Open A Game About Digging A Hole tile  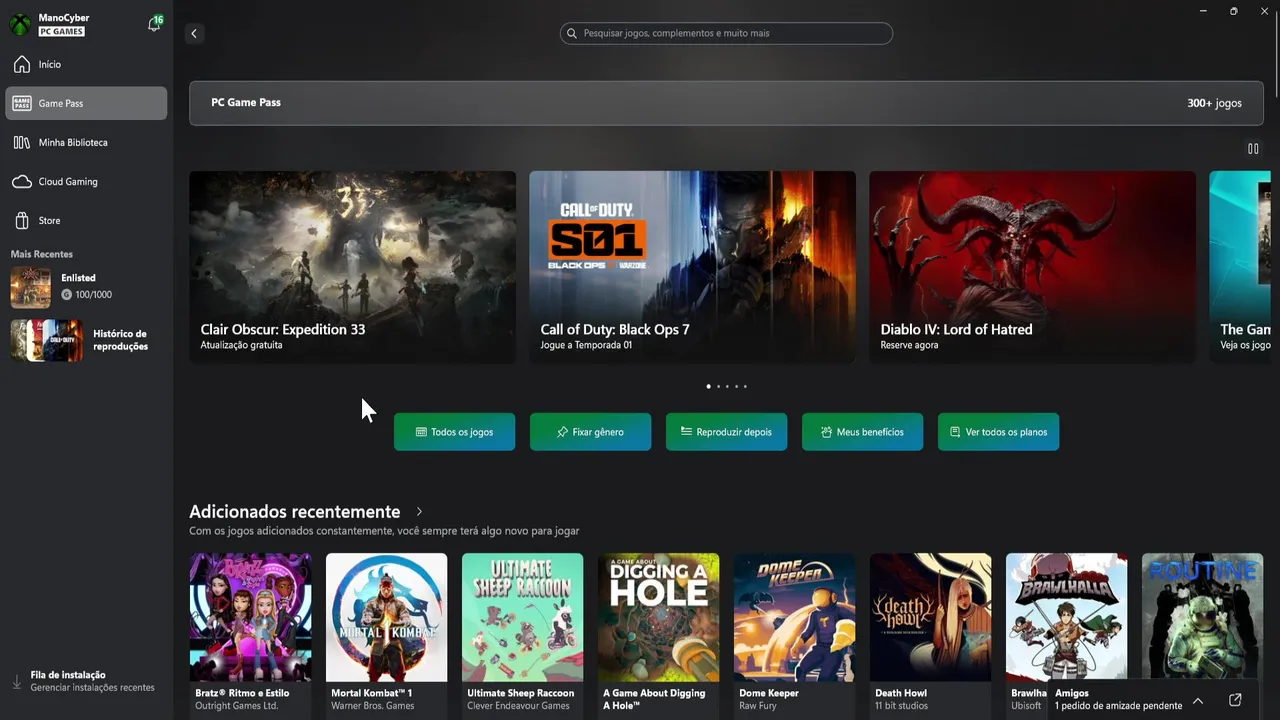658,634
